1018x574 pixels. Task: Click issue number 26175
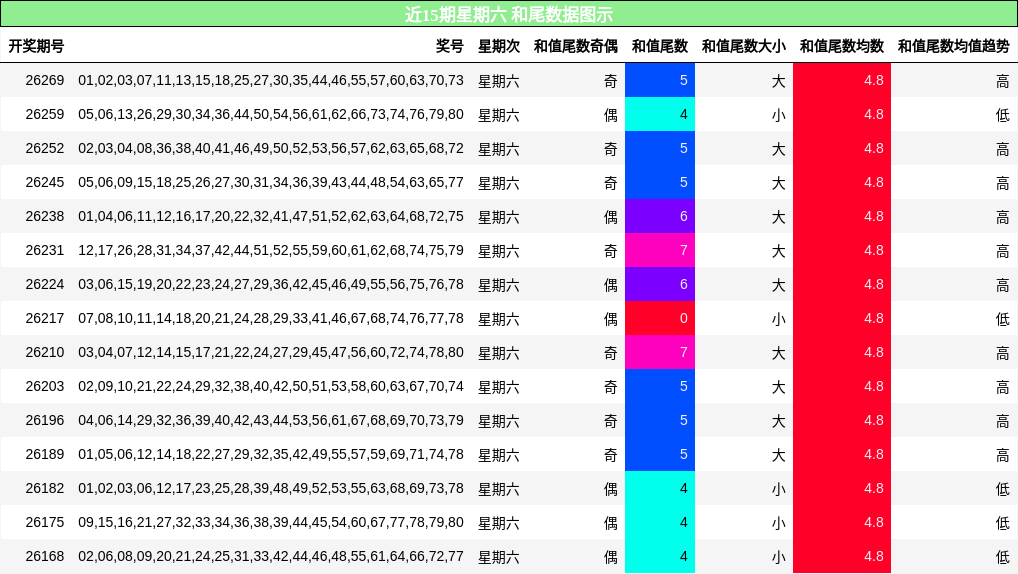click(45, 522)
